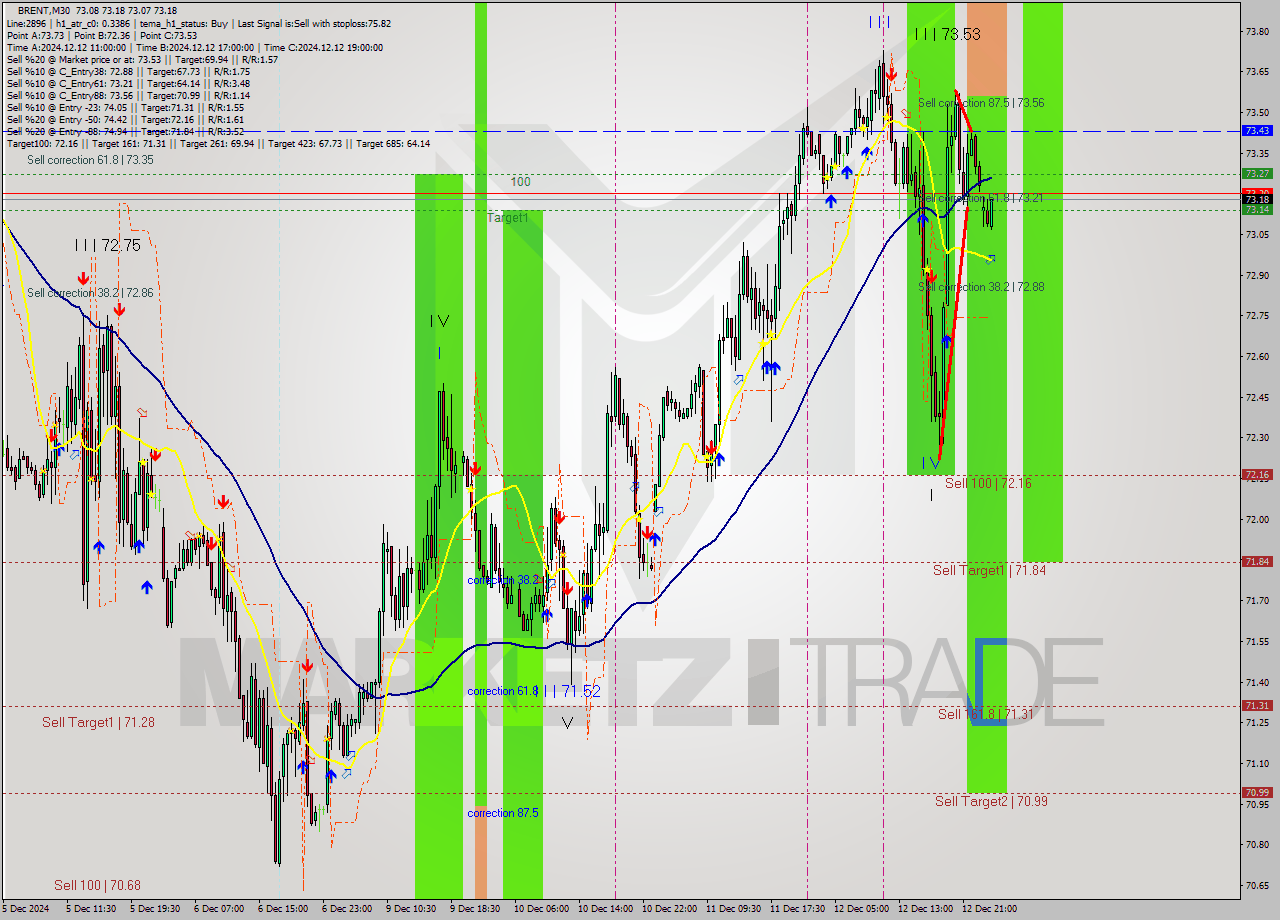Click the 'Time A:2024.12.12 11:00:00' line

196,47
